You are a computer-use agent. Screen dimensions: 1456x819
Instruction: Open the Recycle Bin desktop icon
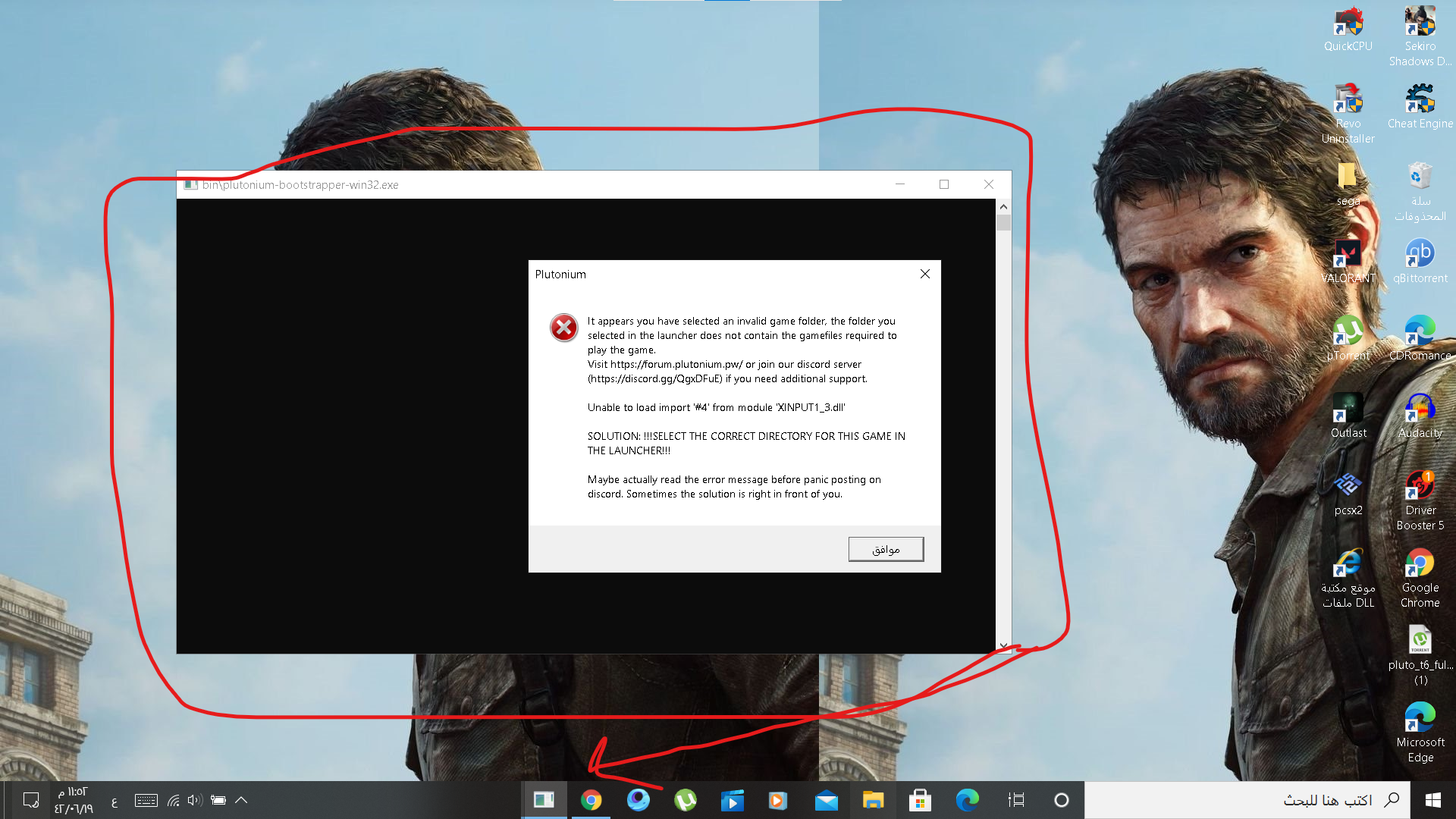(1420, 191)
